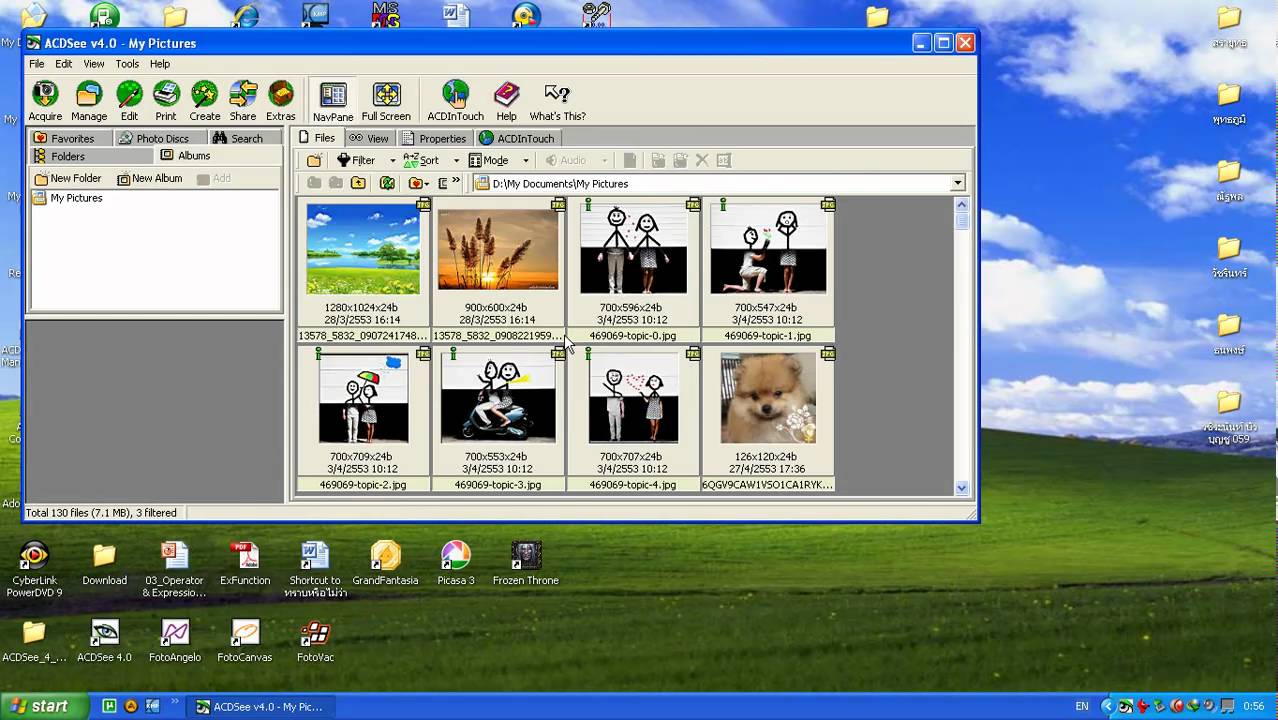Image resolution: width=1278 pixels, height=720 pixels.
Task: Open the ACDInTouch tab
Action: point(516,138)
